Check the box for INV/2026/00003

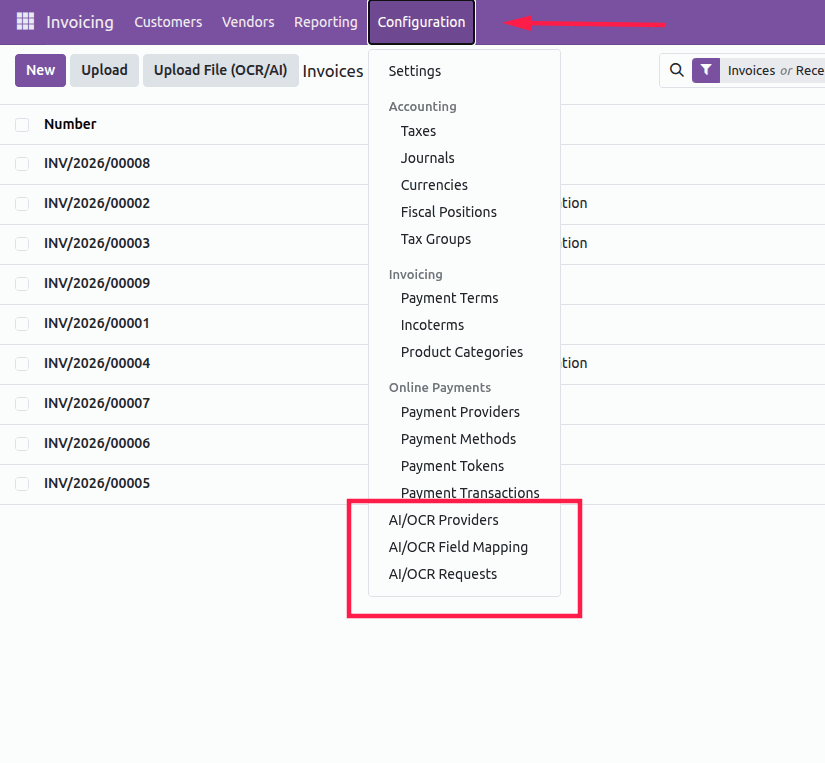pos(22,244)
